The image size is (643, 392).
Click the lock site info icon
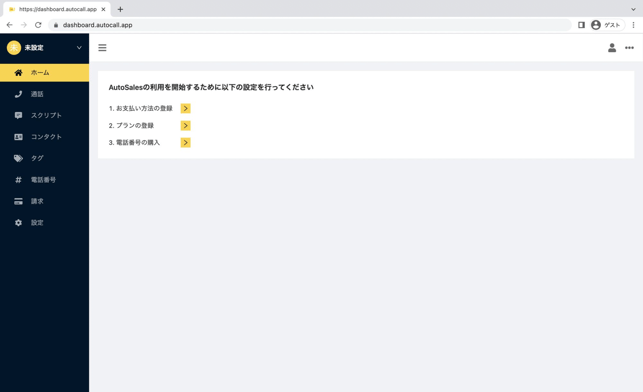[56, 25]
